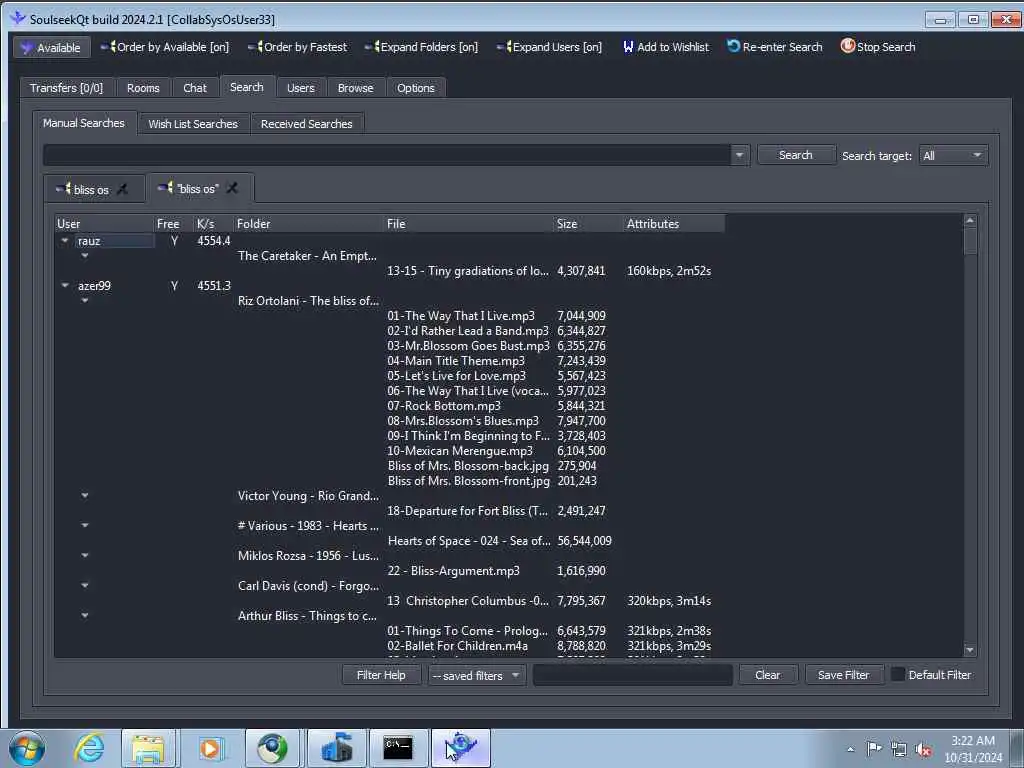The image size is (1024, 768).
Task: Show hidden system tray icons
Action: pyautogui.click(x=850, y=749)
